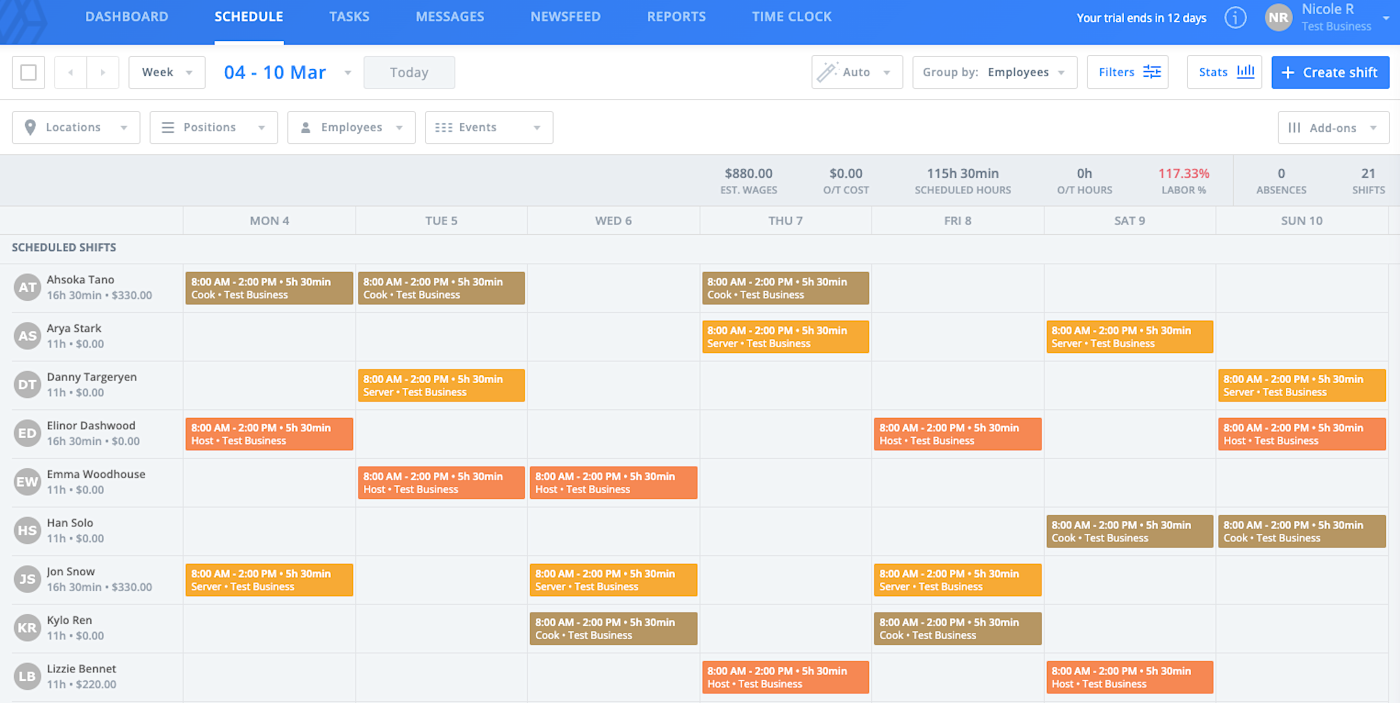Open Filters sliders icon
This screenshot has width=1400, height=703.
(1152, 72)
